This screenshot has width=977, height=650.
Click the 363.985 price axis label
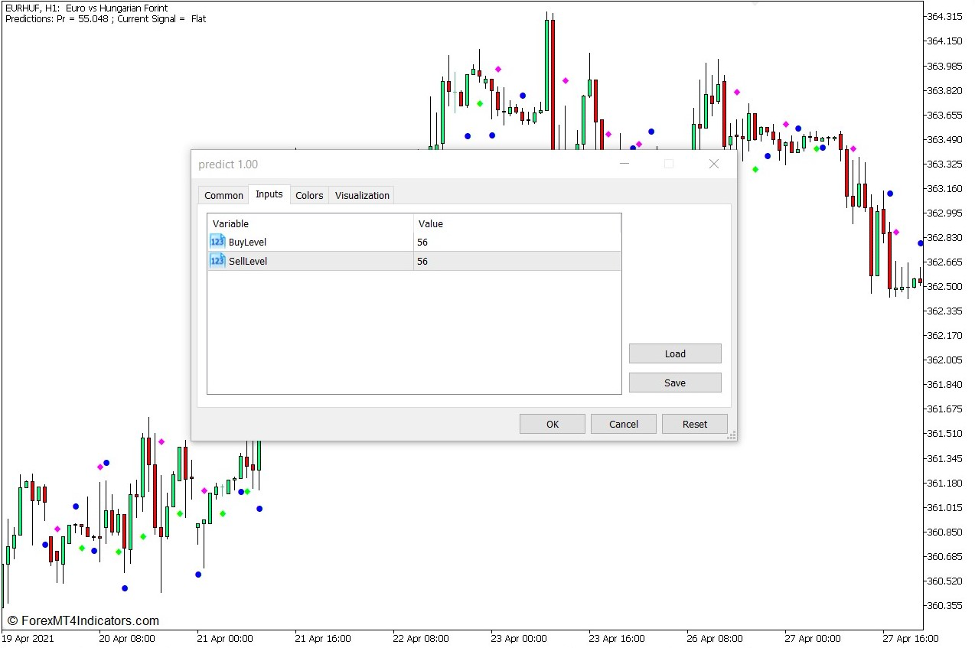(945, 65)
